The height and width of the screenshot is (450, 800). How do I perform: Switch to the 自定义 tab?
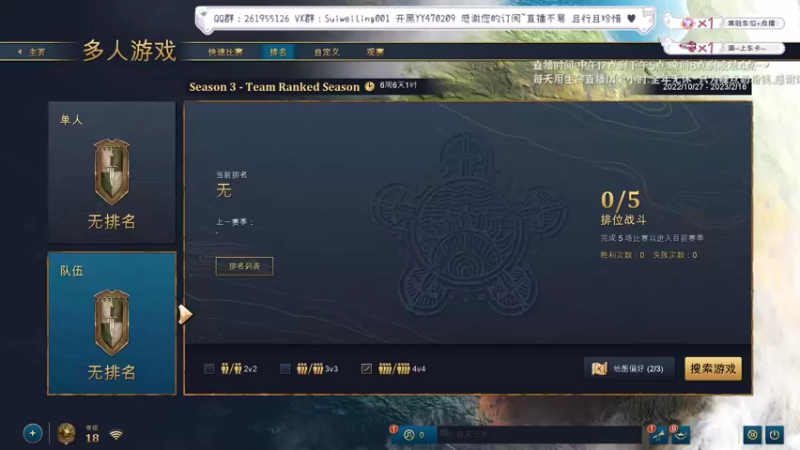327,52
